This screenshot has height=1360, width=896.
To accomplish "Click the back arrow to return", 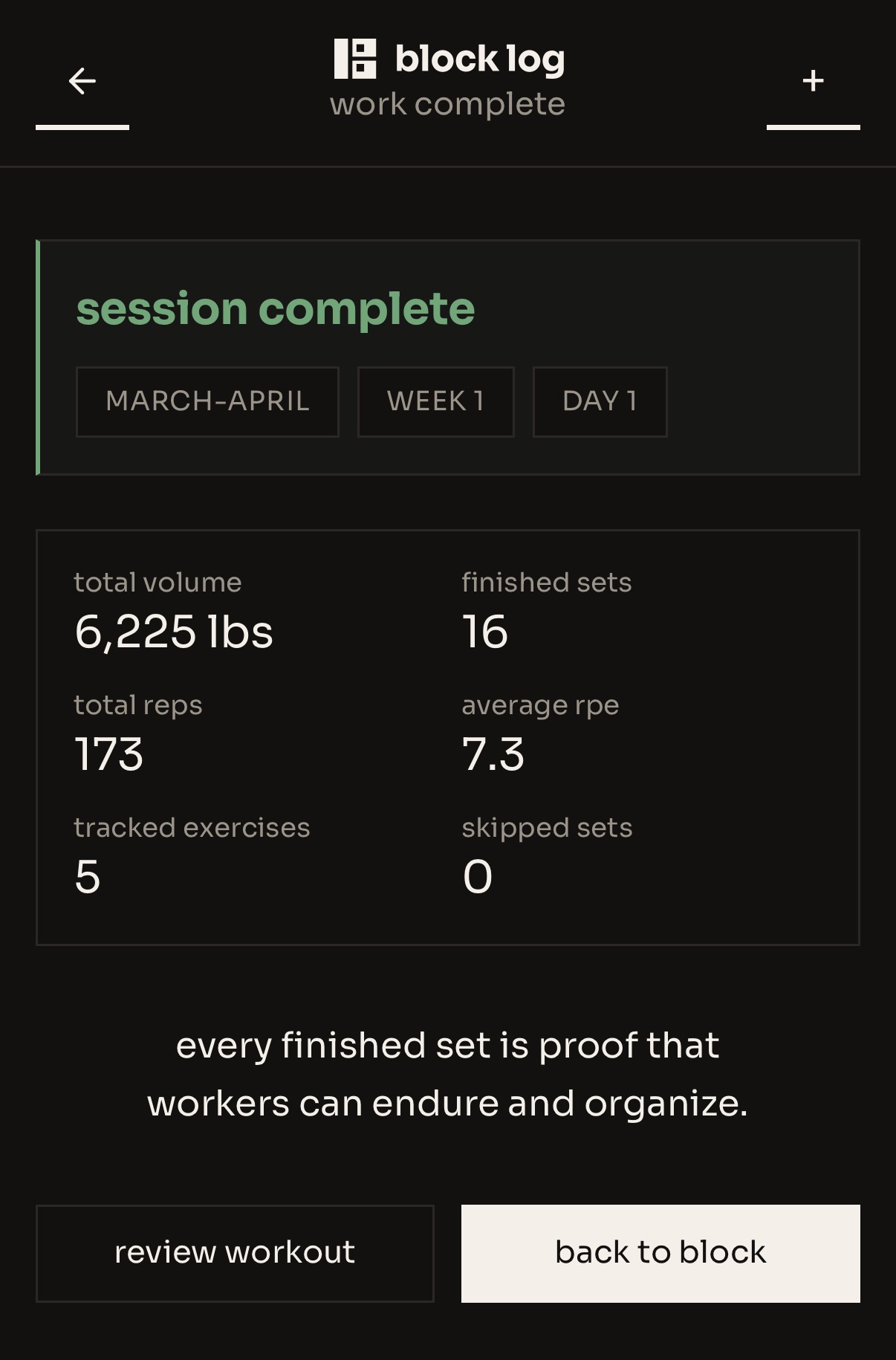I will point(82,80).
